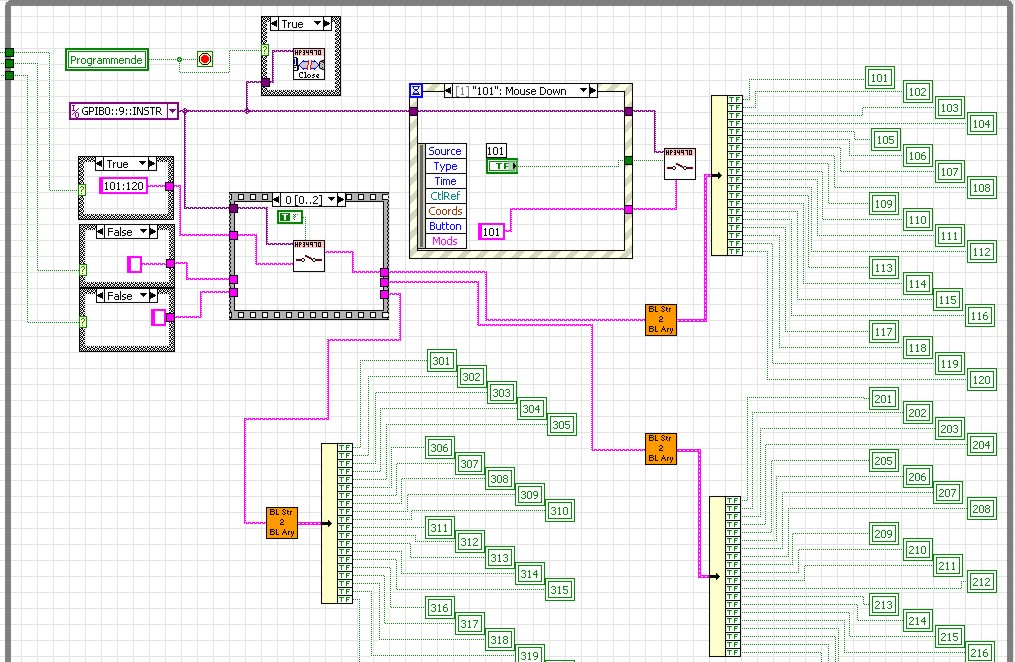Click boolean indicator terminal 311
Screen dimensions: 1015x662
point(440,528)
